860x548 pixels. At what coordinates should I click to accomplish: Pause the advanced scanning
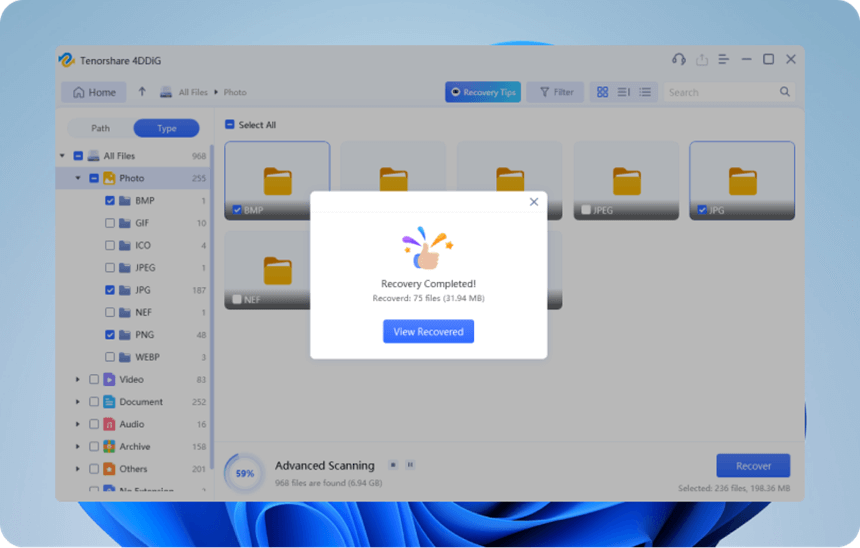coord(410,465)
